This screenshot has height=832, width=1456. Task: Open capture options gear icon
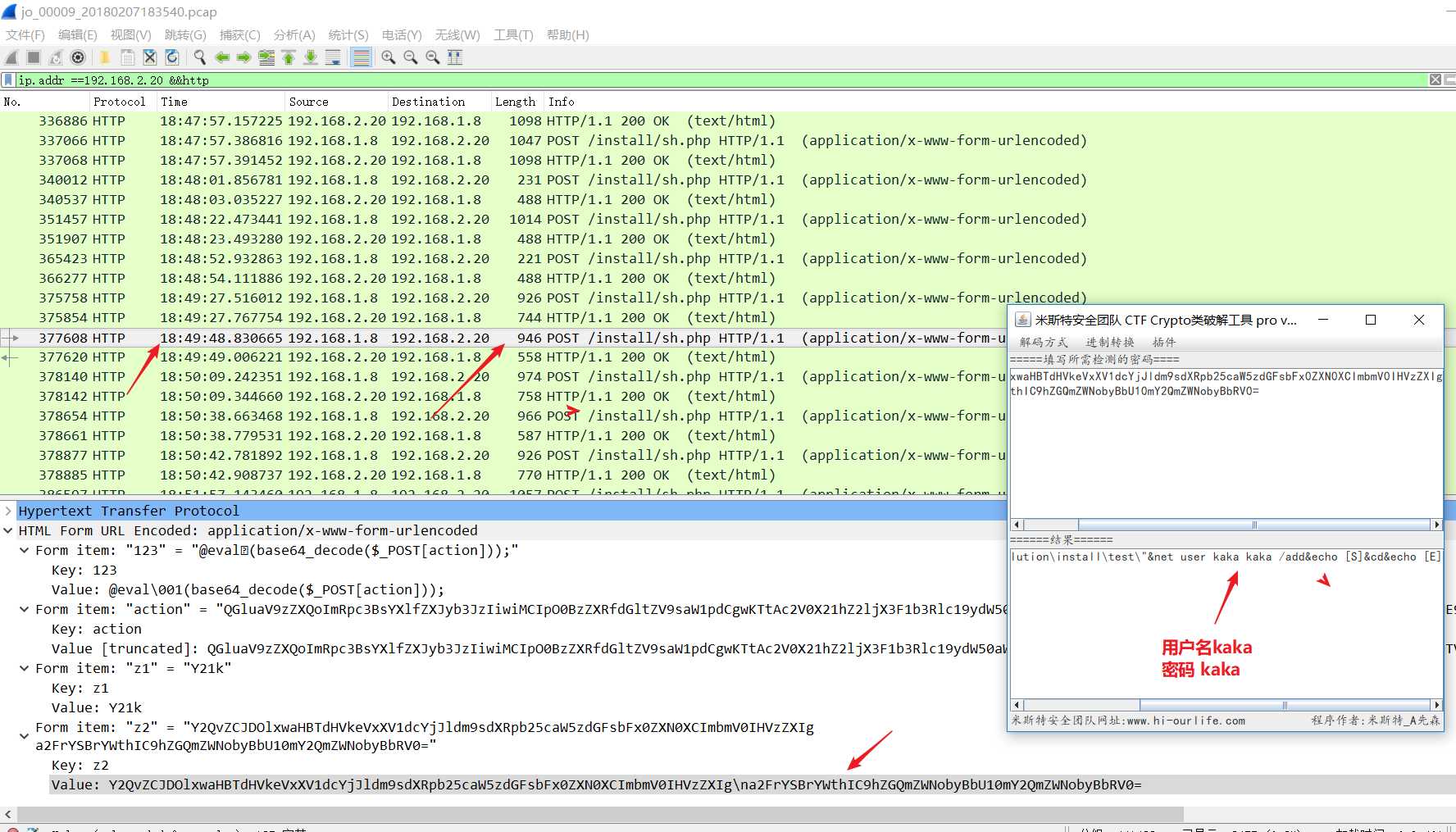(x=78, y=57)
